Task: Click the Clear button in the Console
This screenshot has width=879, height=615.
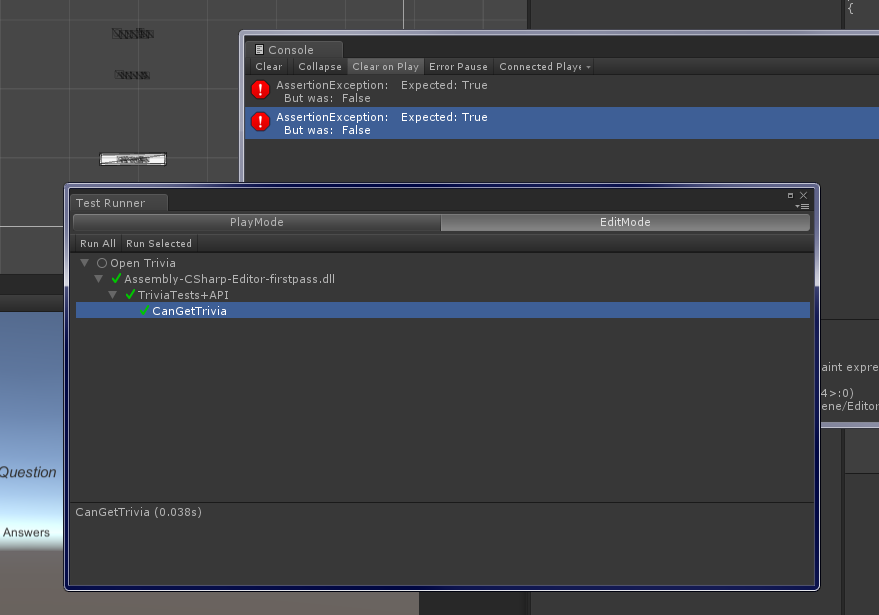Action: click(268, 66)
